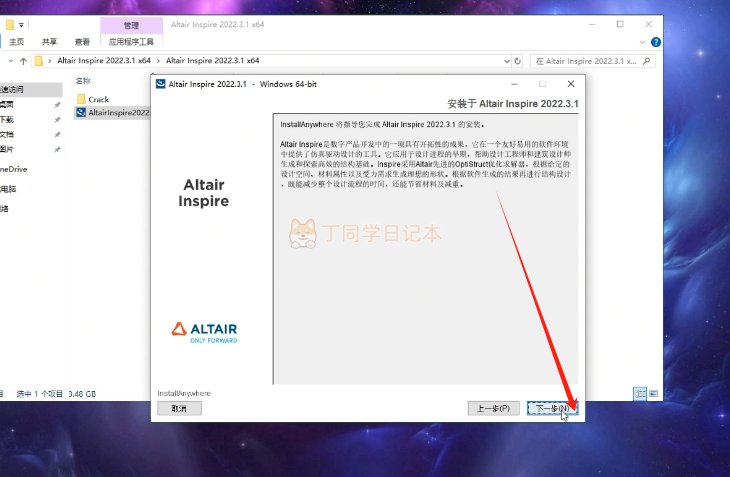The width and height of the screenshot is (730, 477).
Task: Sort by the 名称 column header
Action: pos(83,81)
